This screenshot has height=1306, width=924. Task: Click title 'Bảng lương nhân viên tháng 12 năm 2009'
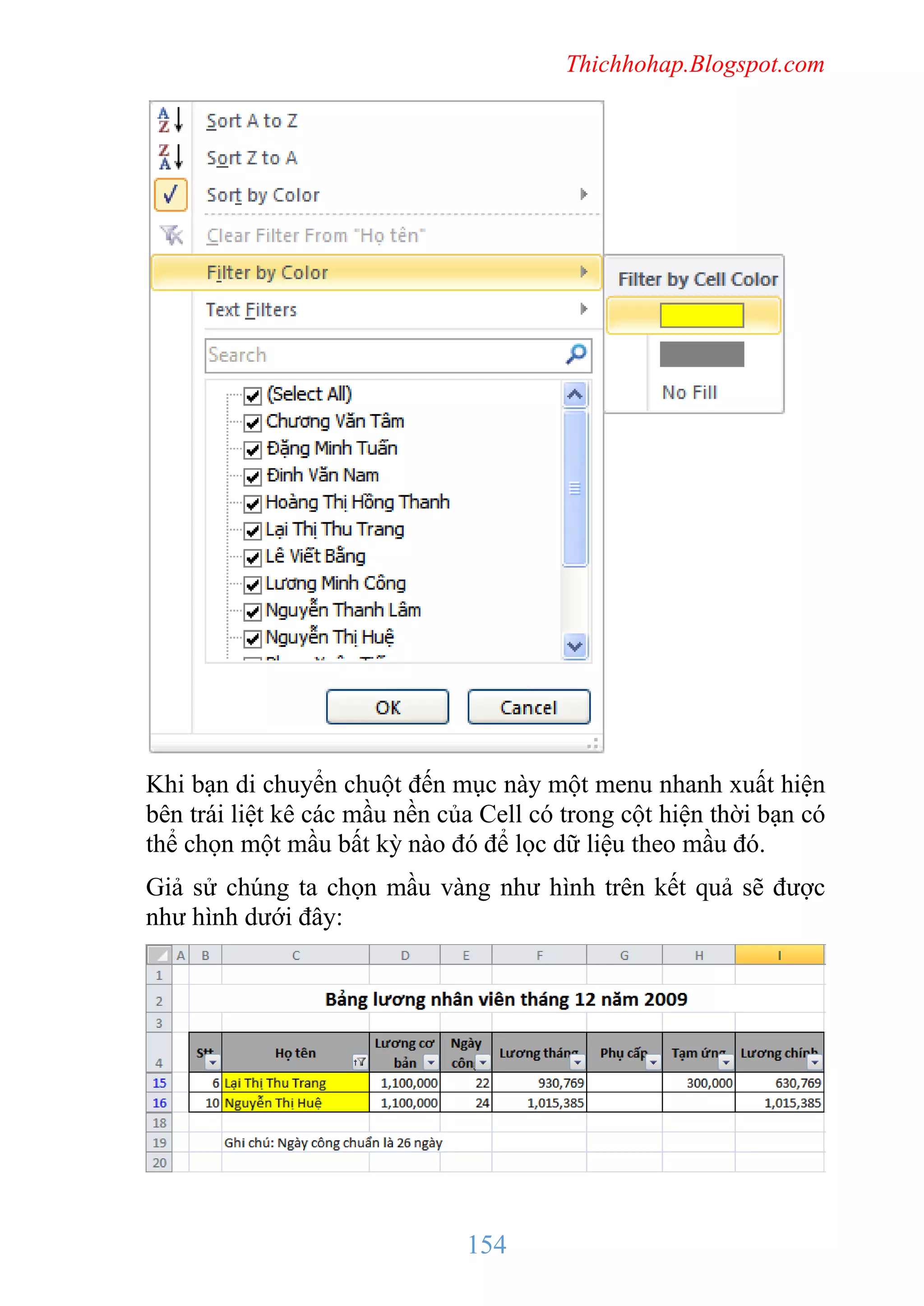tap(506, 999)
